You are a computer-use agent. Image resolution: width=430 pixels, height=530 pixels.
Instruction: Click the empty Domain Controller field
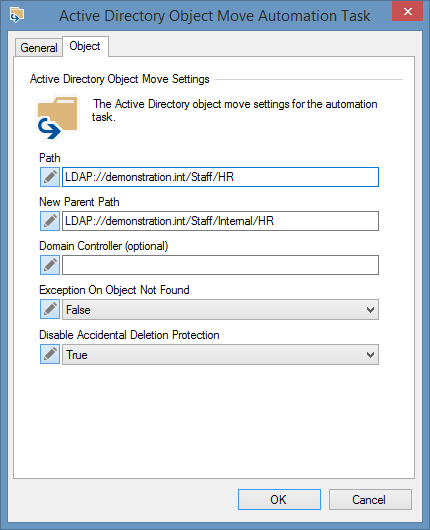(220, 265)
